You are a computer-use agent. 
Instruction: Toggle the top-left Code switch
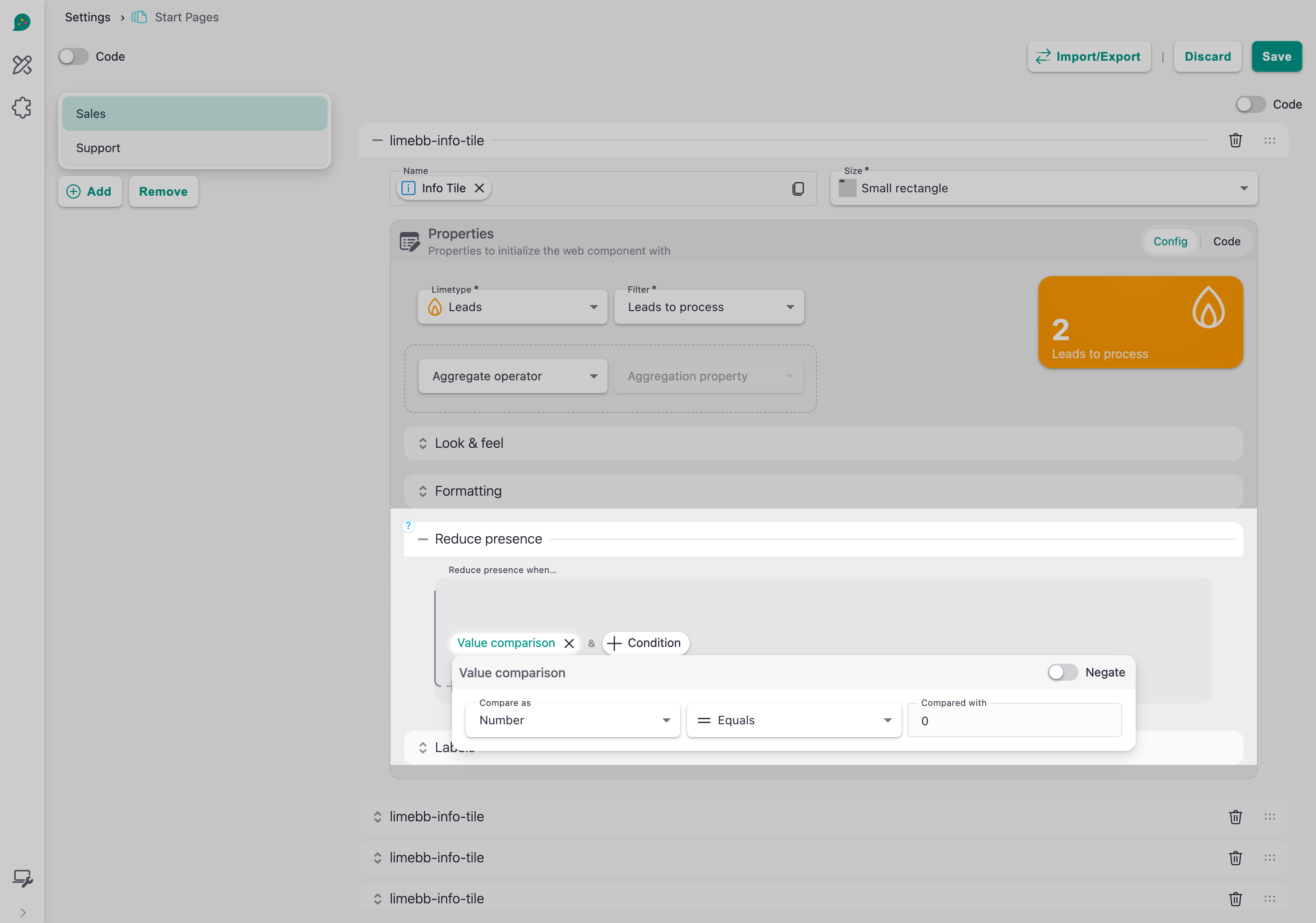(x=73, y=56)
